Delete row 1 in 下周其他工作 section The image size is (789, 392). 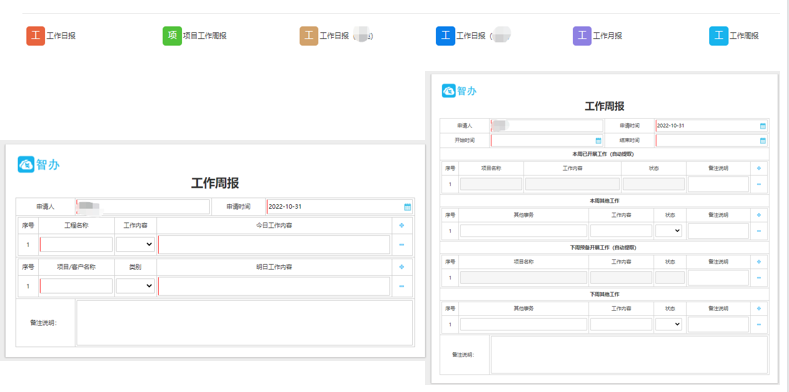759,325
